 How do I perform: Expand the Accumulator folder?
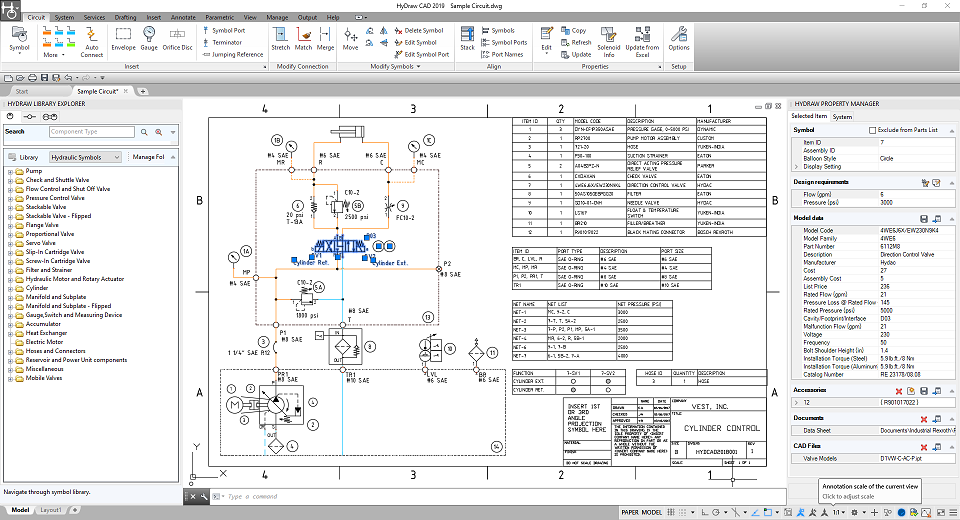click(x=10, y=324)
